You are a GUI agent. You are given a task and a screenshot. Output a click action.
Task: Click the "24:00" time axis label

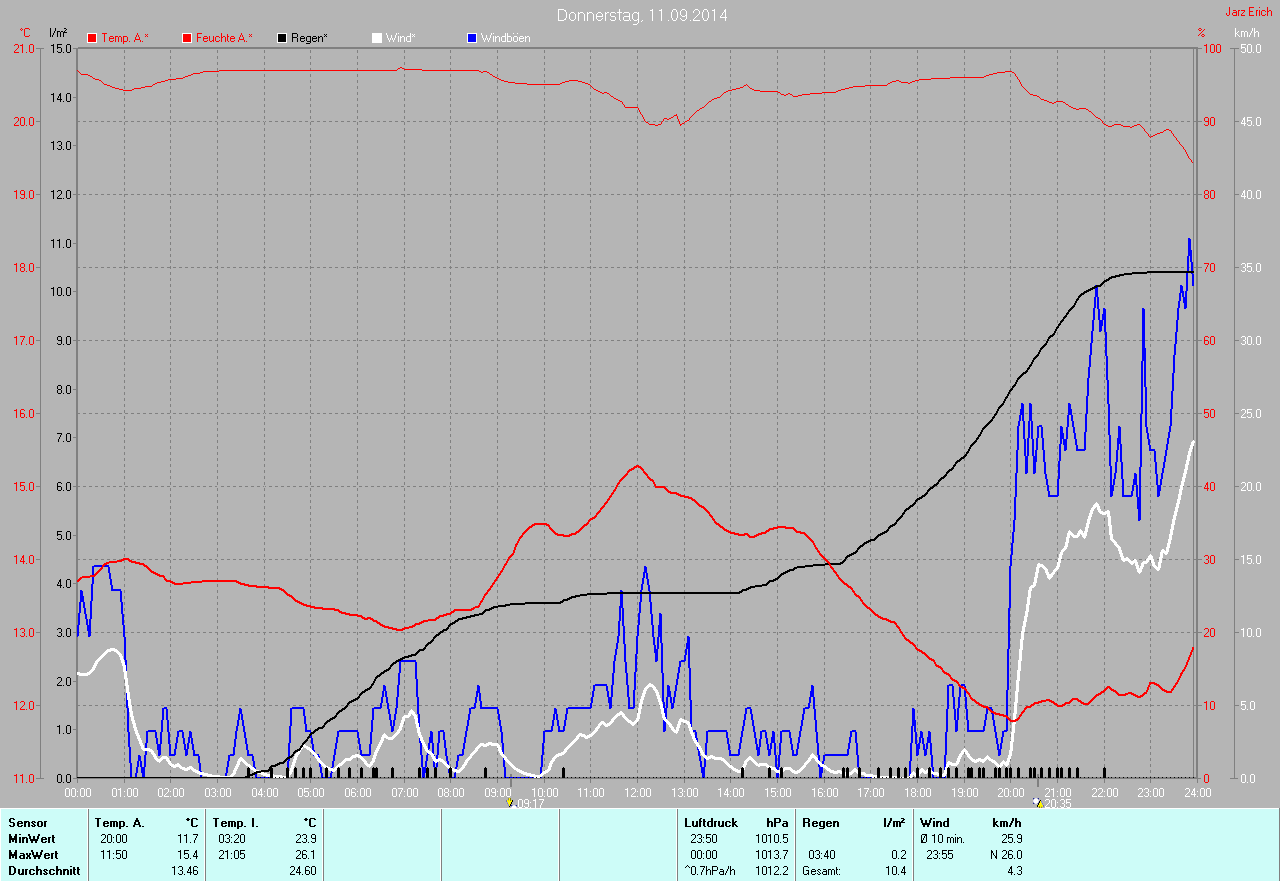tap(1197, 792)
